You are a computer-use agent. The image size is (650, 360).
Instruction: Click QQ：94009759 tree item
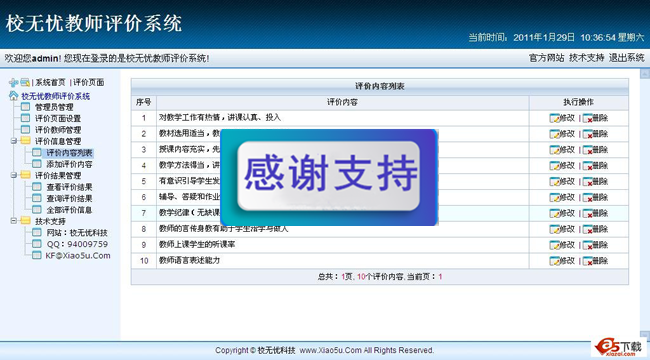[x=77, y=244]
